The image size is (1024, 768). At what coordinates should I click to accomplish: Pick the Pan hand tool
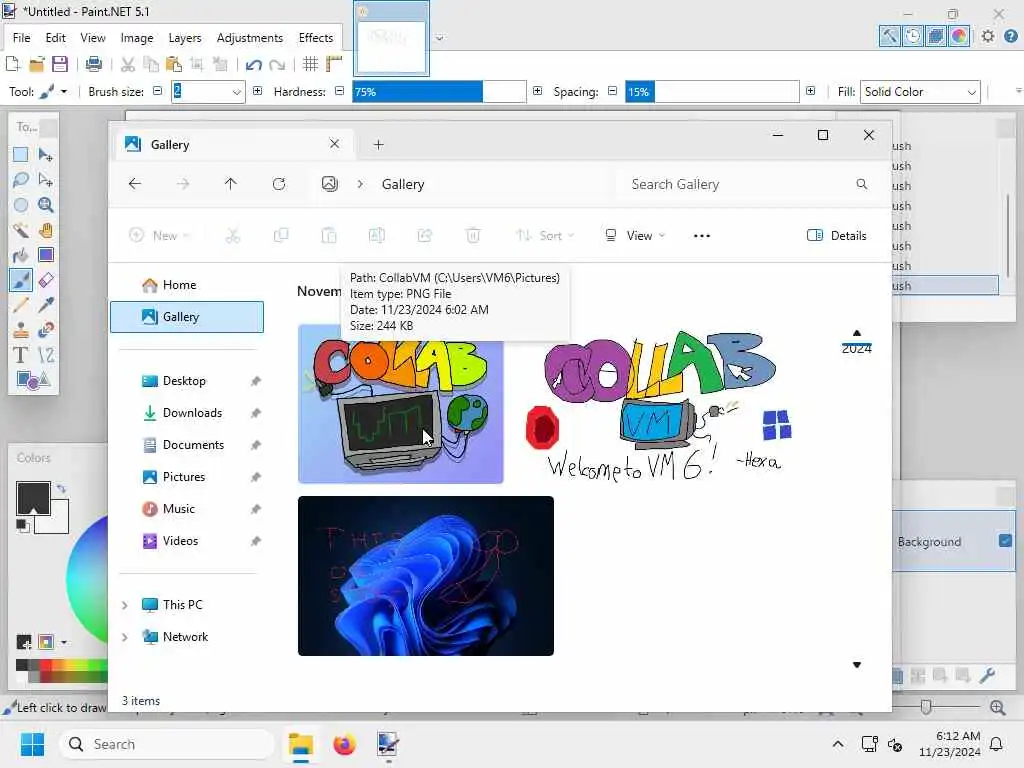tap(46, 230)
